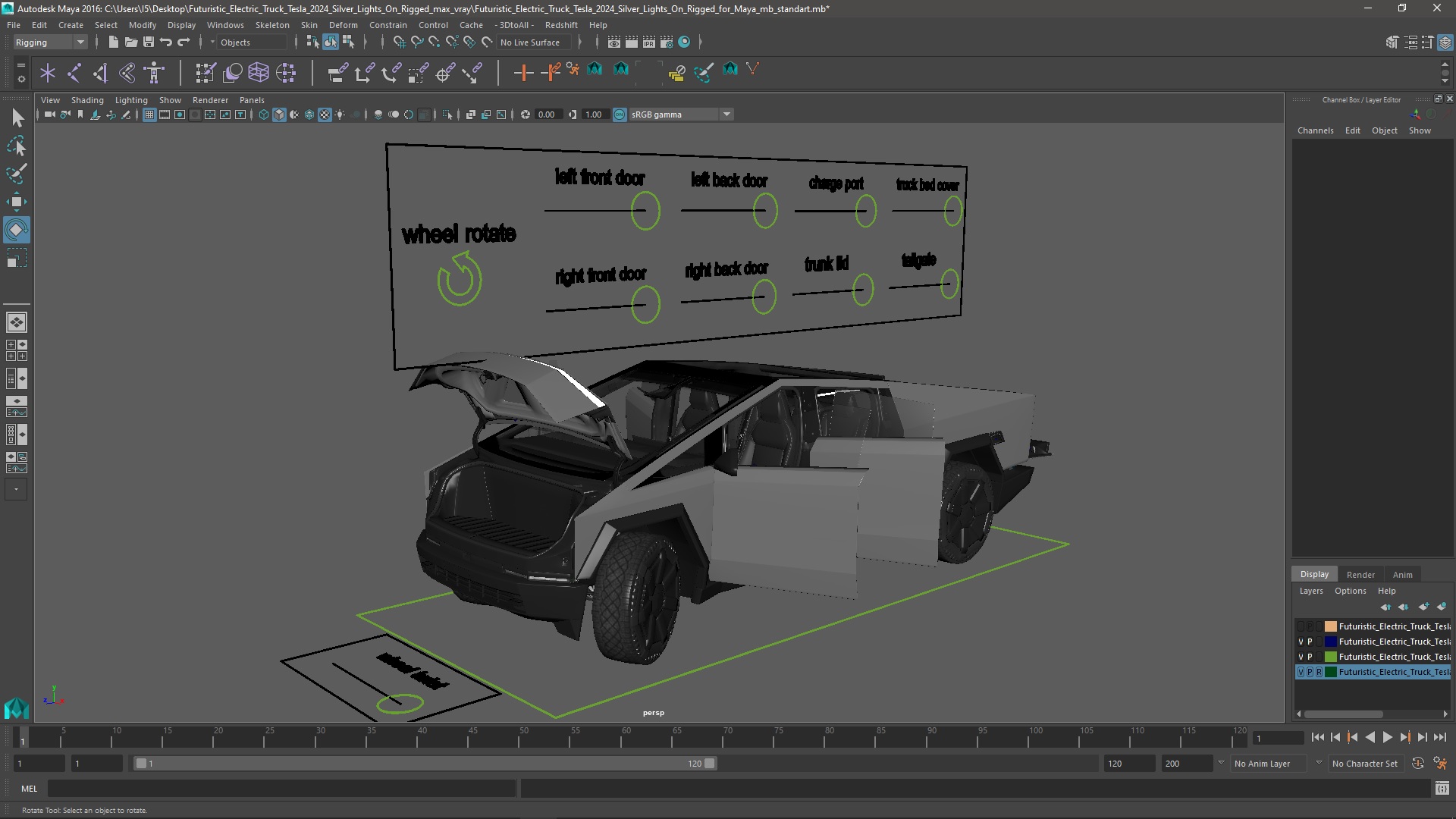Switch to the Render layer tab
This screenshot has height=819, width=1456.
1360,575
